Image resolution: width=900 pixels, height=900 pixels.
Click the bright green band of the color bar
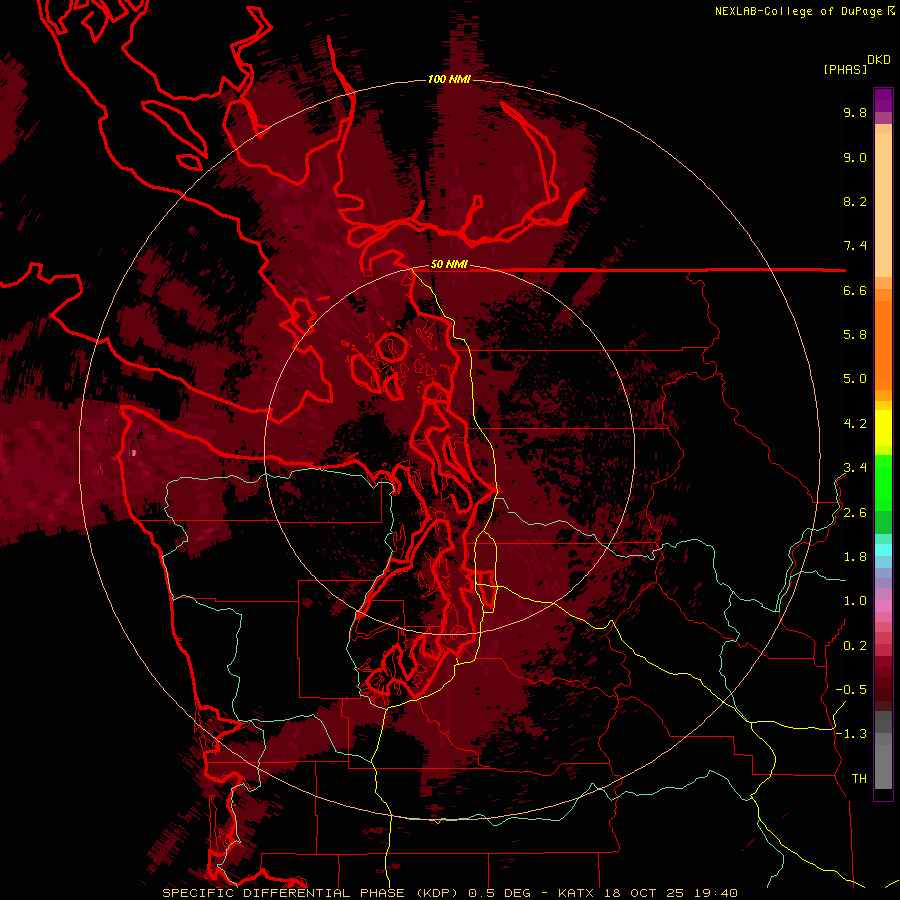(883, 482)
